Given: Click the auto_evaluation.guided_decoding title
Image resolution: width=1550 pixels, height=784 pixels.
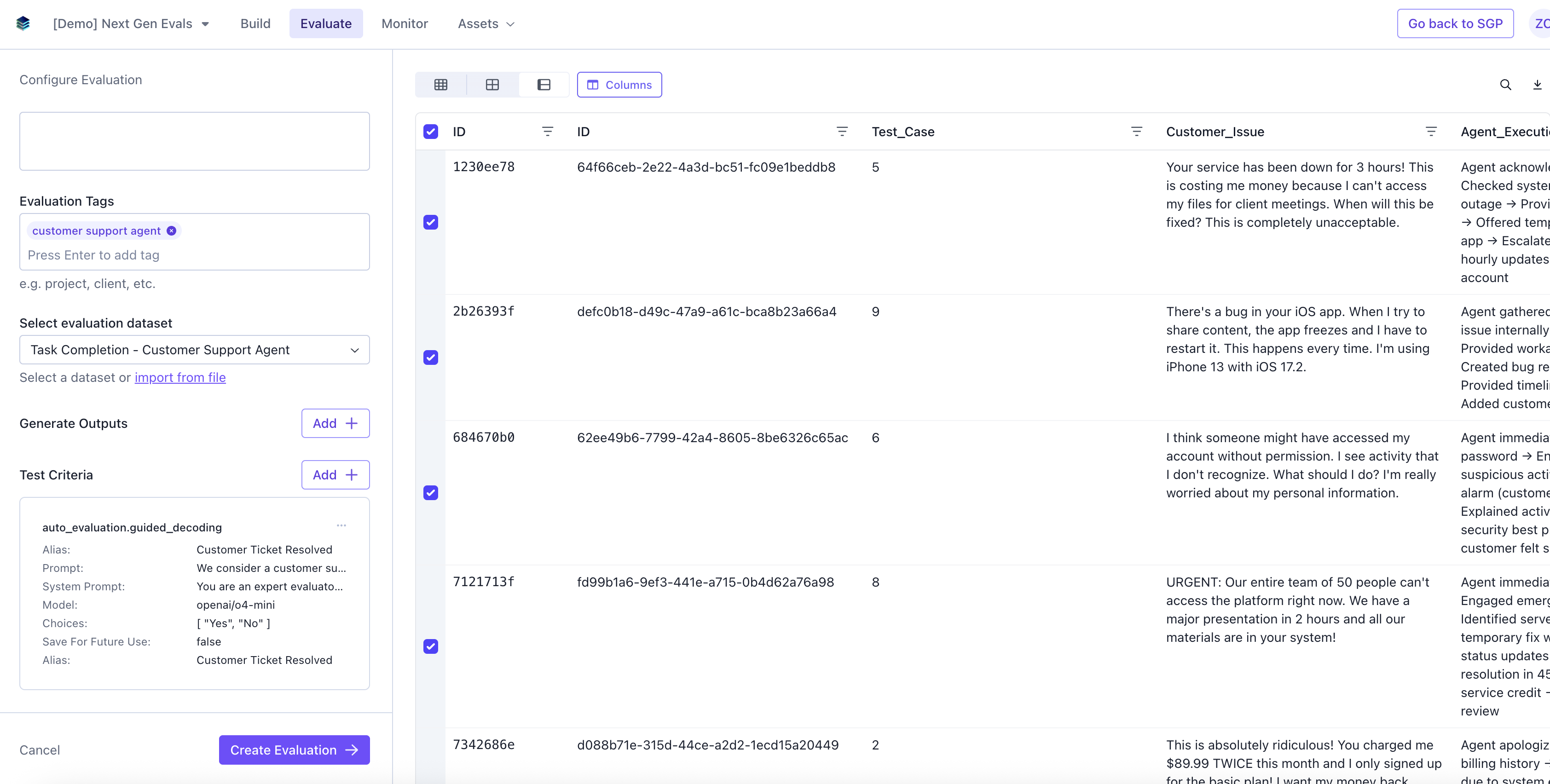Looking at the screenshot, I should pos(132,528).
